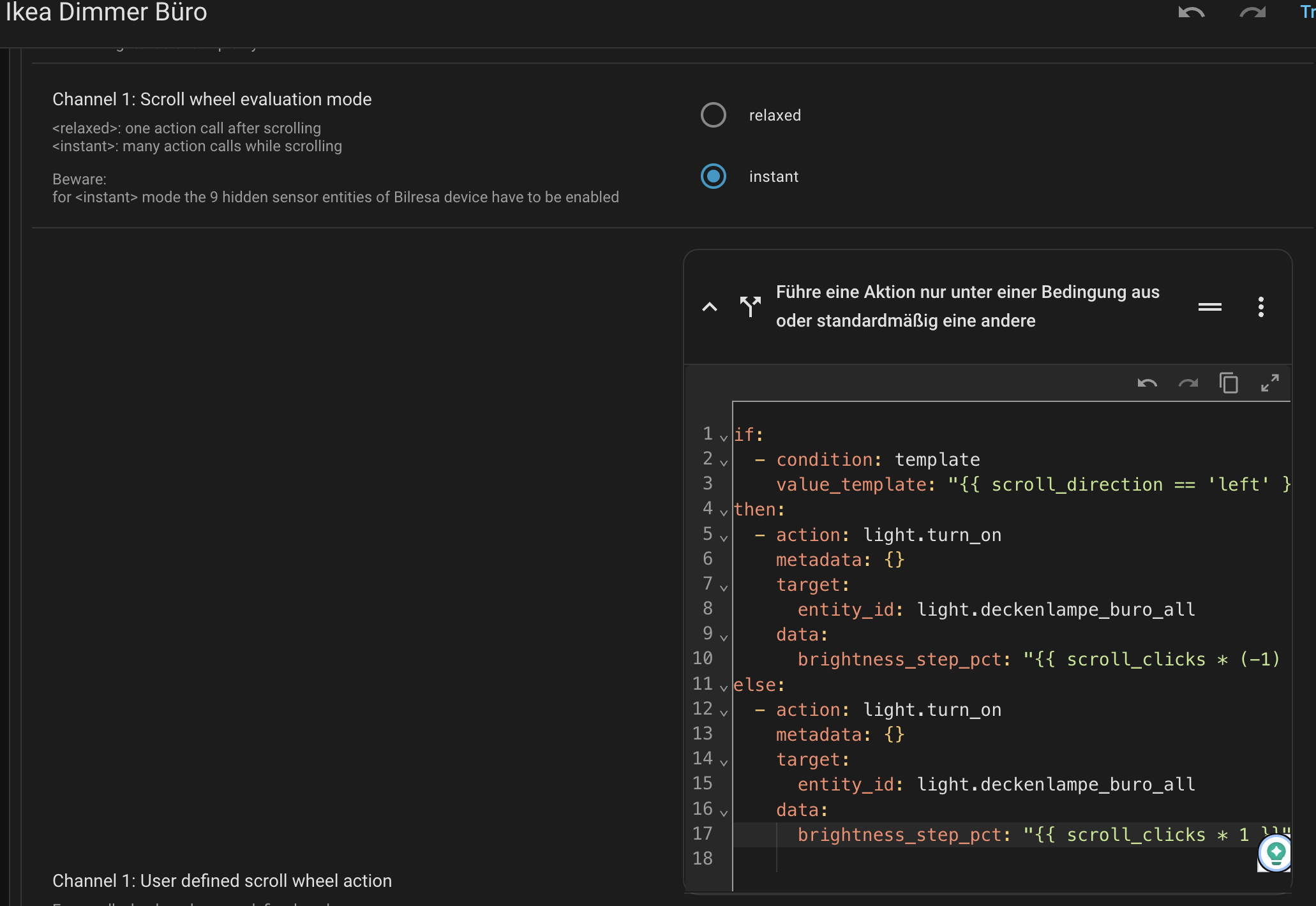The height and width of the screenshot is (906, 1316).
Task: Expand the code editor to fullscreen
Action: point(1269,383)
